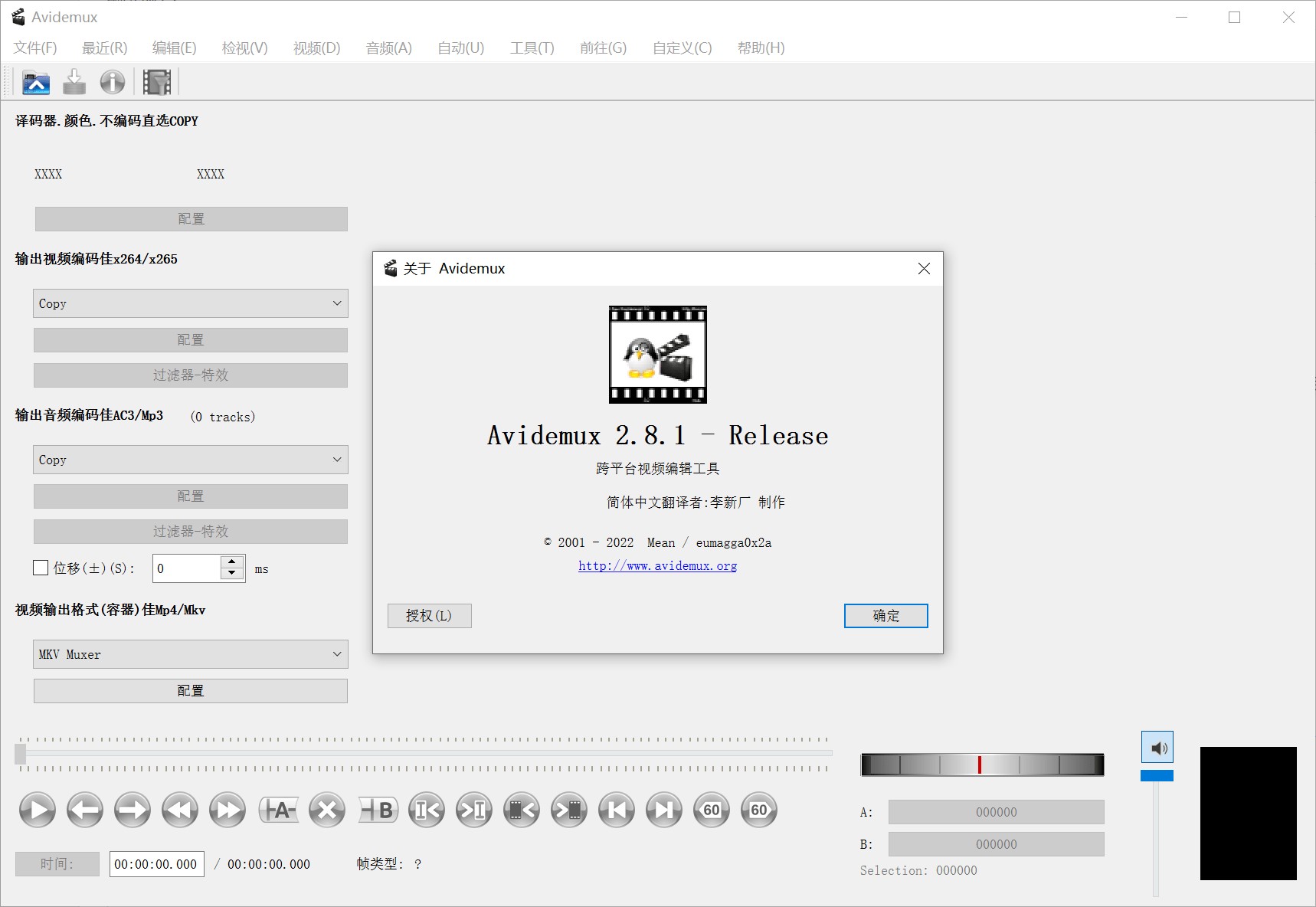Open the video filter manager filmstrip icon
This screenshot has width=1316, height=907.
click(x=157, y=82)
